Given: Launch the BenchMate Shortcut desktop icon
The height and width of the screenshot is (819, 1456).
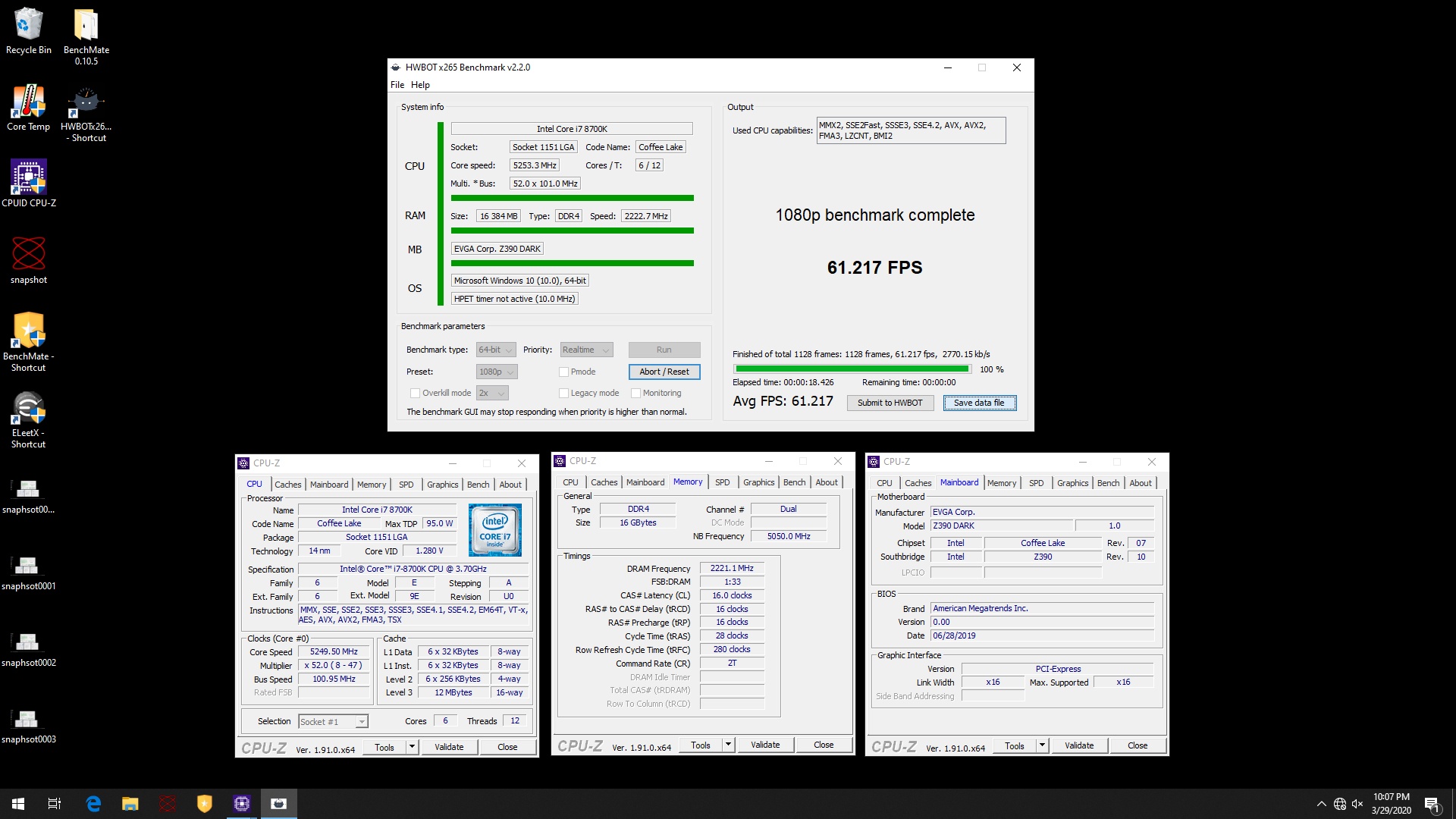Looking at the screenshot, I should pyautogui.click(x=29, y=342).
